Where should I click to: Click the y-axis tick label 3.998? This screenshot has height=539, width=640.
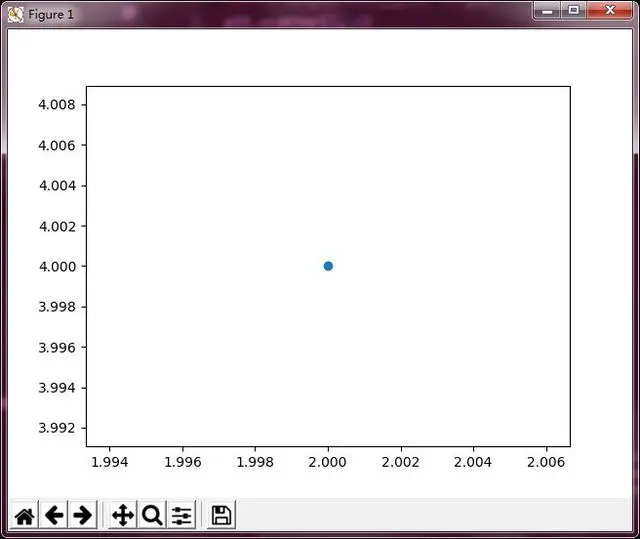57,307
